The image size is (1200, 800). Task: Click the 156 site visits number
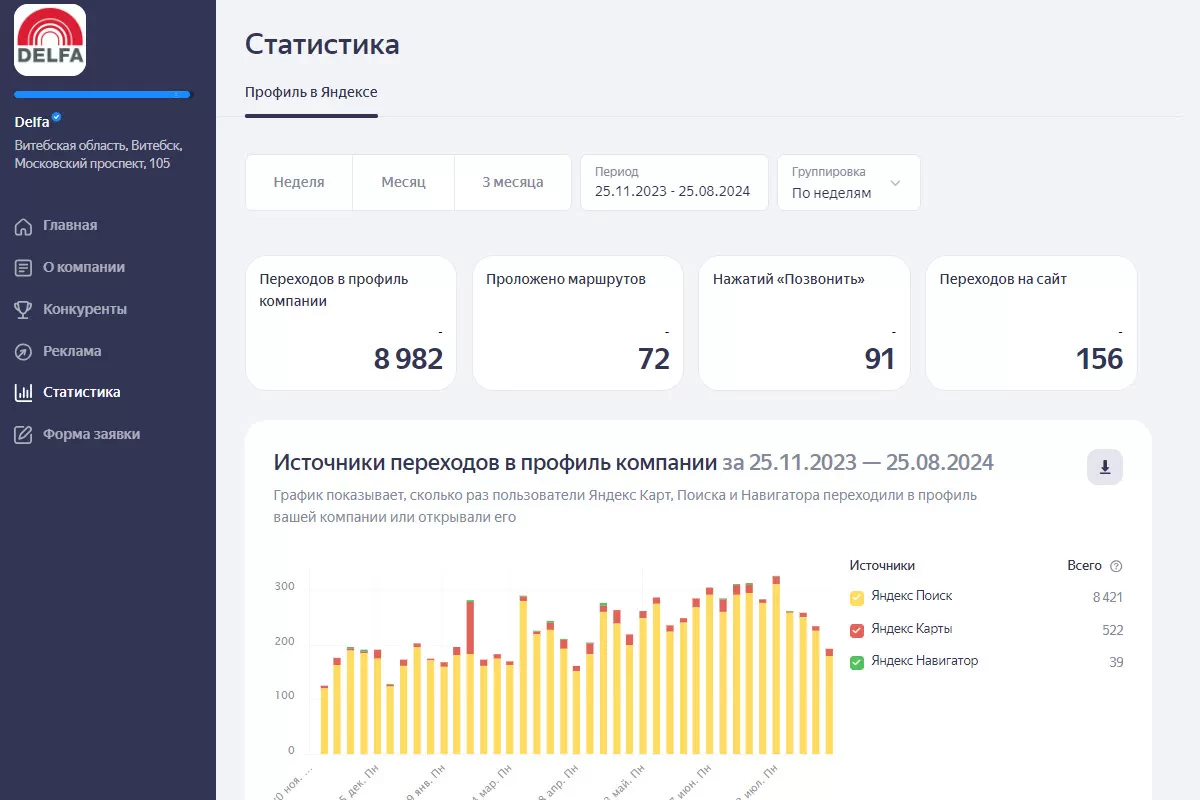(x=1099, y=359)
